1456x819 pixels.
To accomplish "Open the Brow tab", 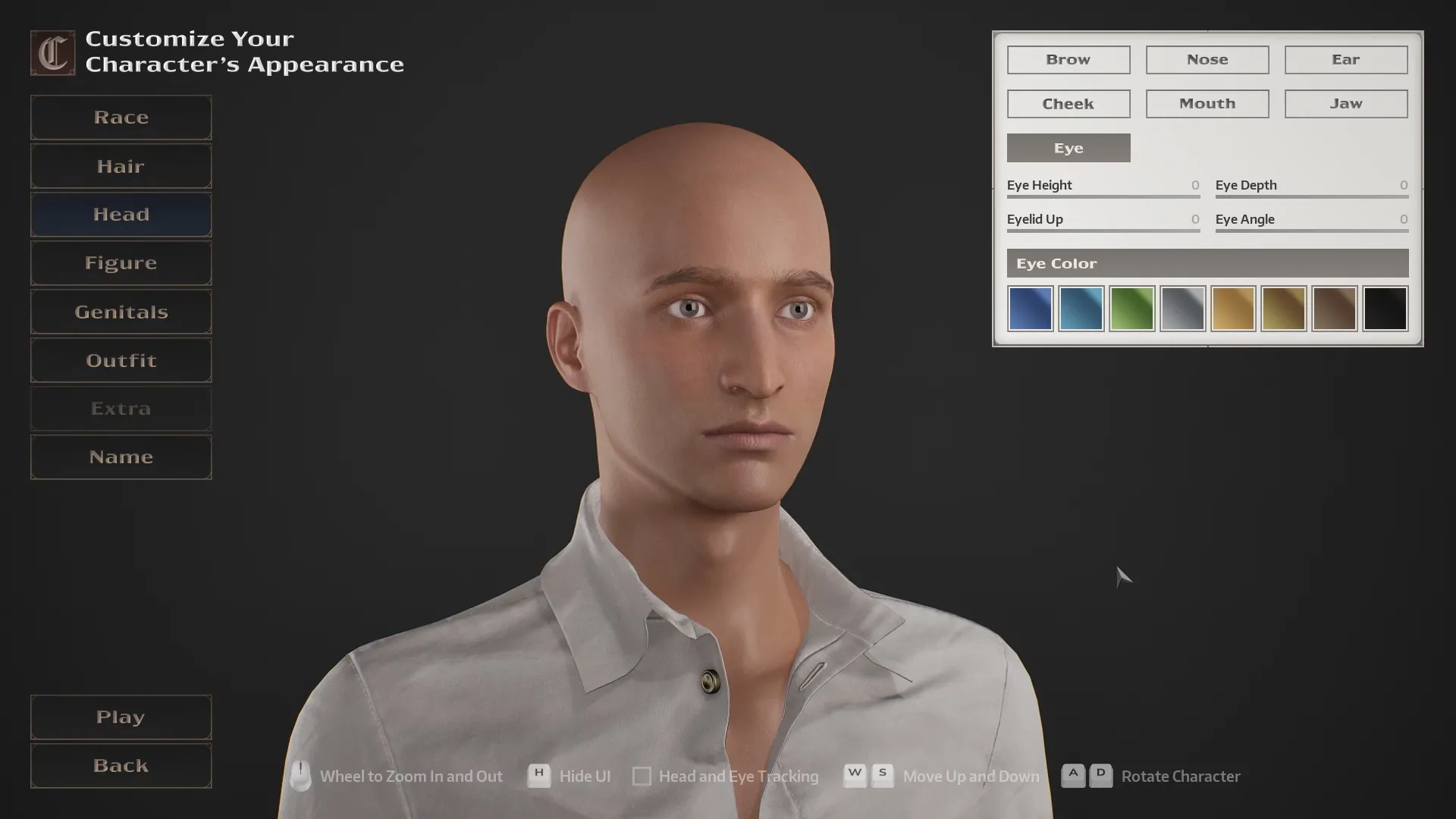I will pos(1068,60).
